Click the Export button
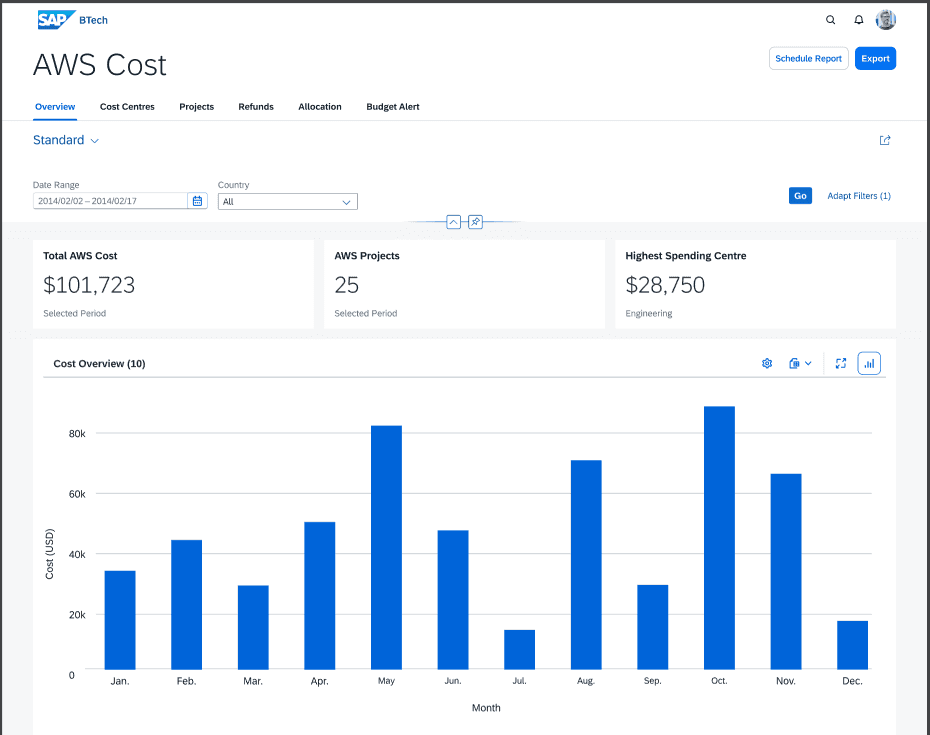 coord(874,58)
